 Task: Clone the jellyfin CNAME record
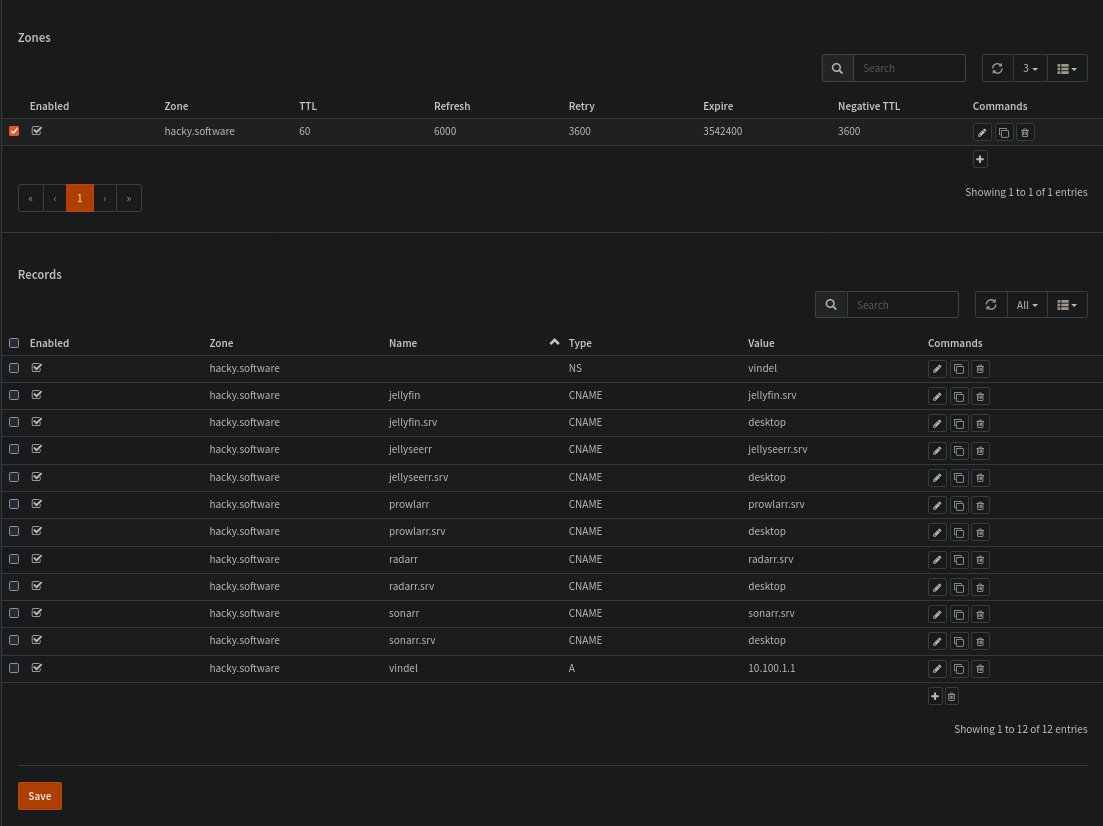click(959, 396)
